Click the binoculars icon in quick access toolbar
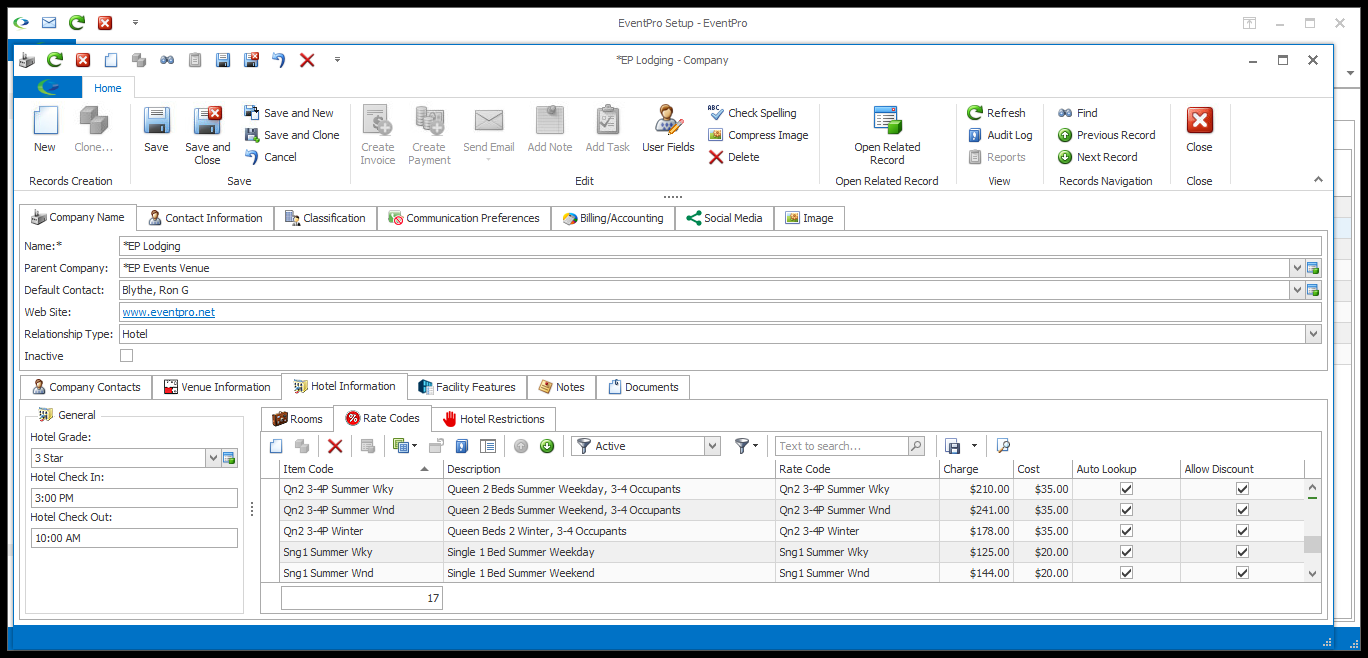1368x658 pixels. click(x=167, y=60)
